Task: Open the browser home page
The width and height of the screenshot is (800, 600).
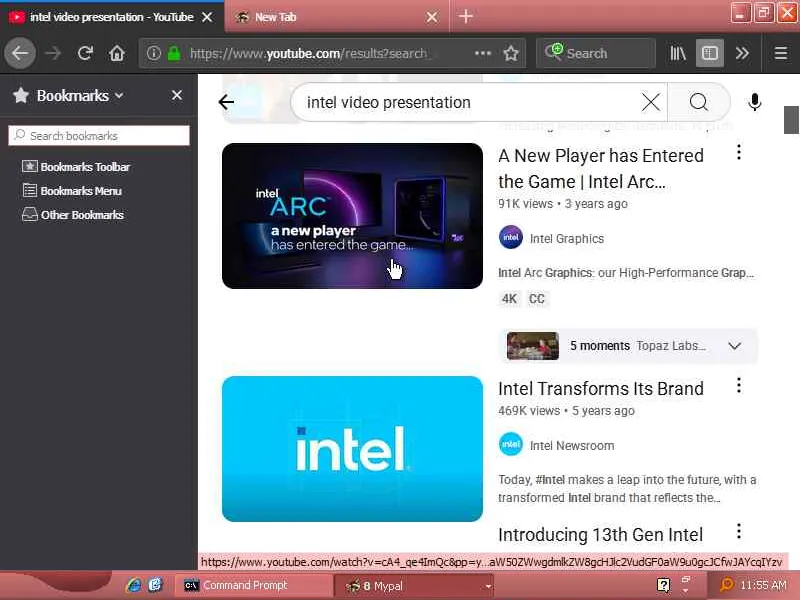Action: [x=117, y=53]
